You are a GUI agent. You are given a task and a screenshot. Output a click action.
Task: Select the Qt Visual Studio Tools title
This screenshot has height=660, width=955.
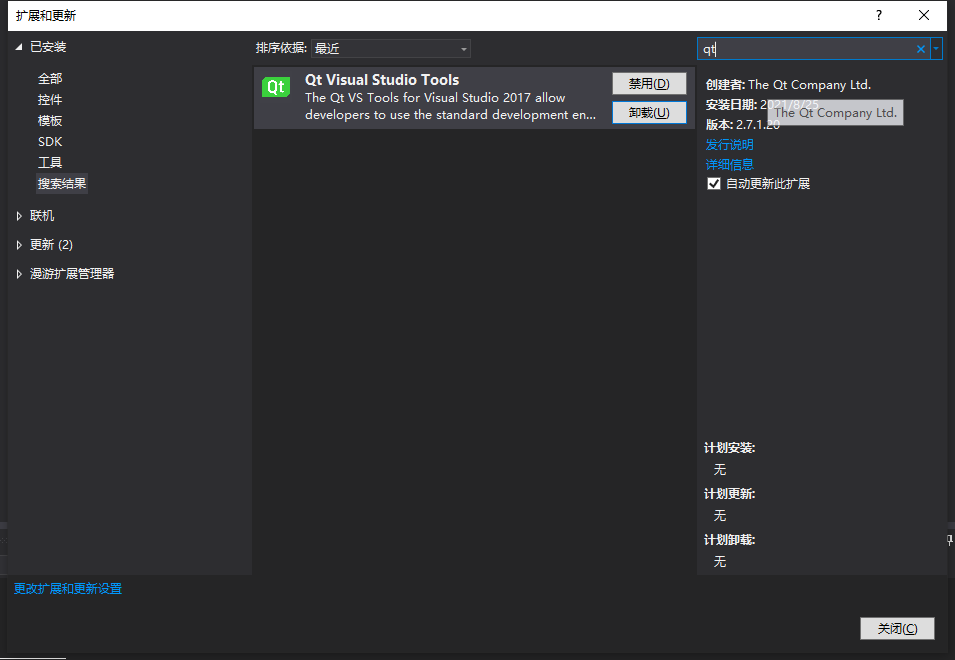click(x=382, y=80)
